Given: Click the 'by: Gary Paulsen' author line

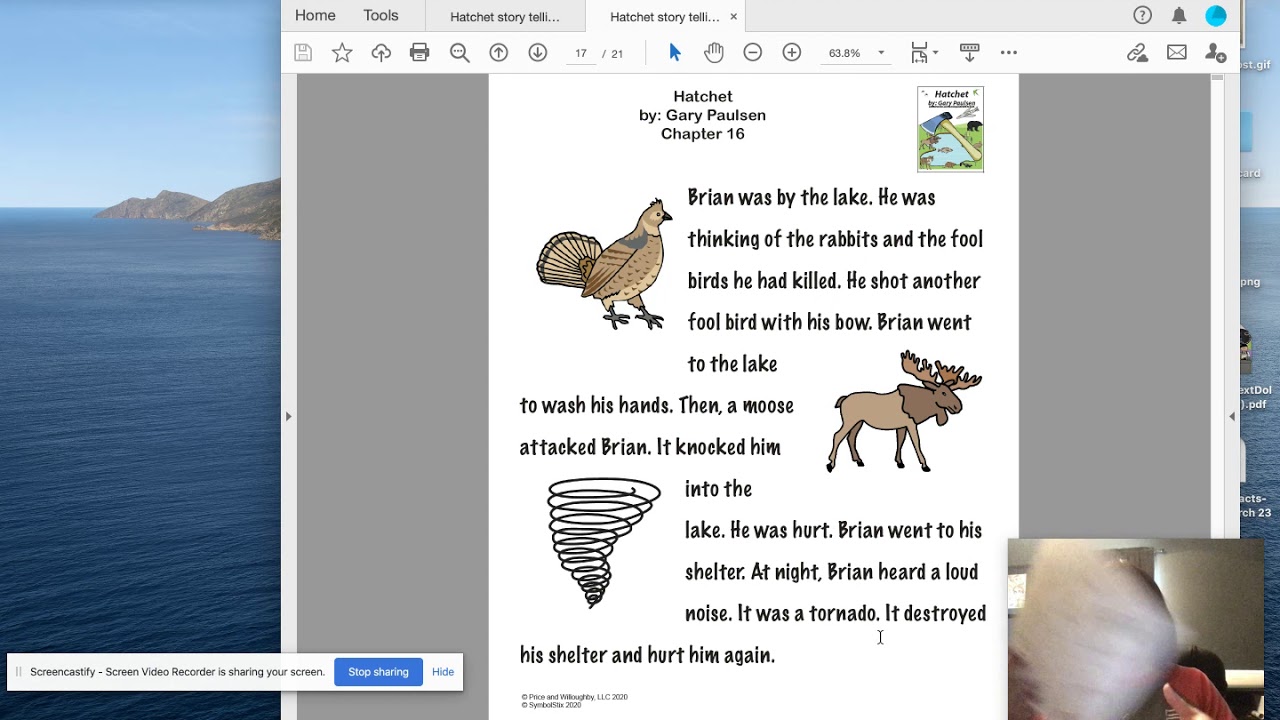Looking at the screenshot, I should pyautogui.click(x=703, y=115).
